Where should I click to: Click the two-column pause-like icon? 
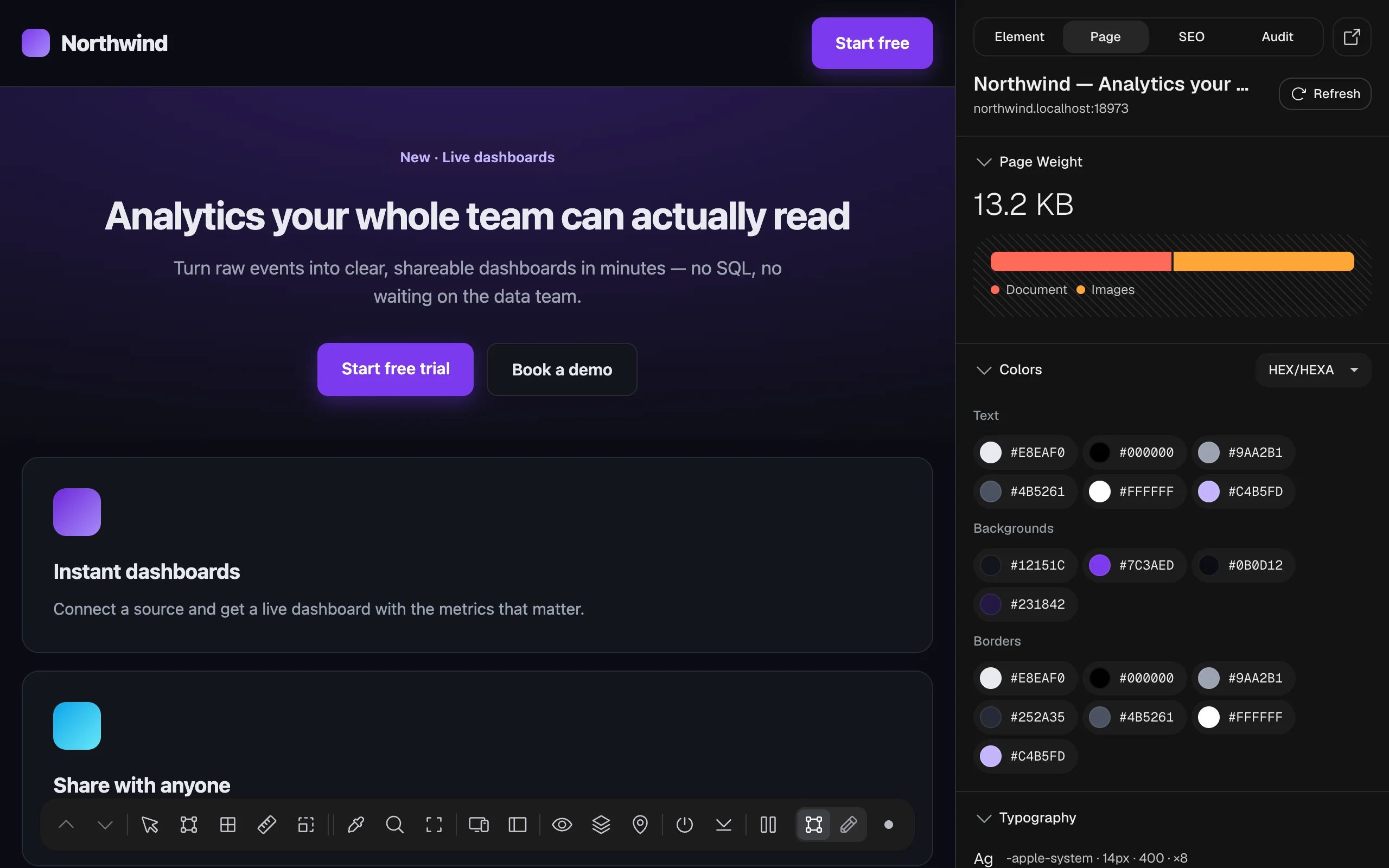pos(768,825)
